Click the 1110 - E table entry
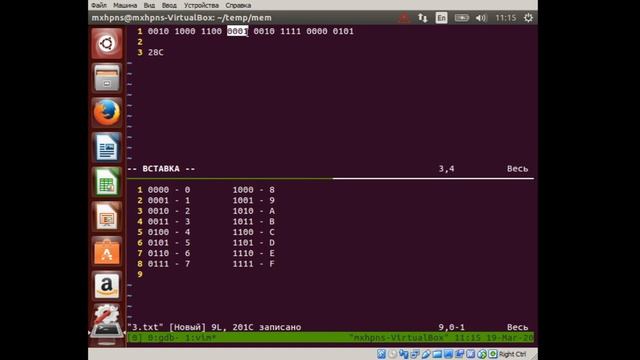 tap(253, 253)
